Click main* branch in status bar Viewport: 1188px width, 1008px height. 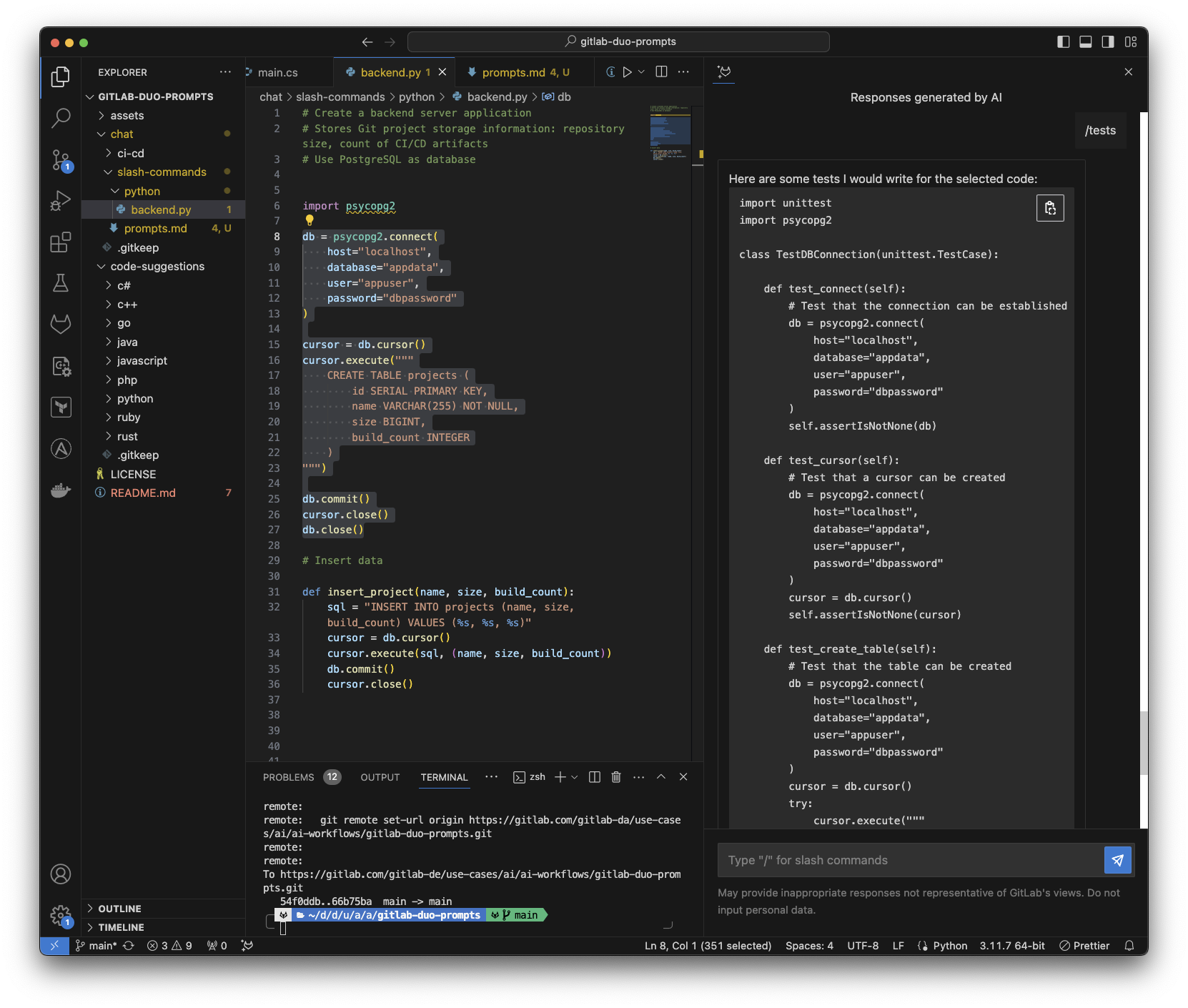click(96, 946)
